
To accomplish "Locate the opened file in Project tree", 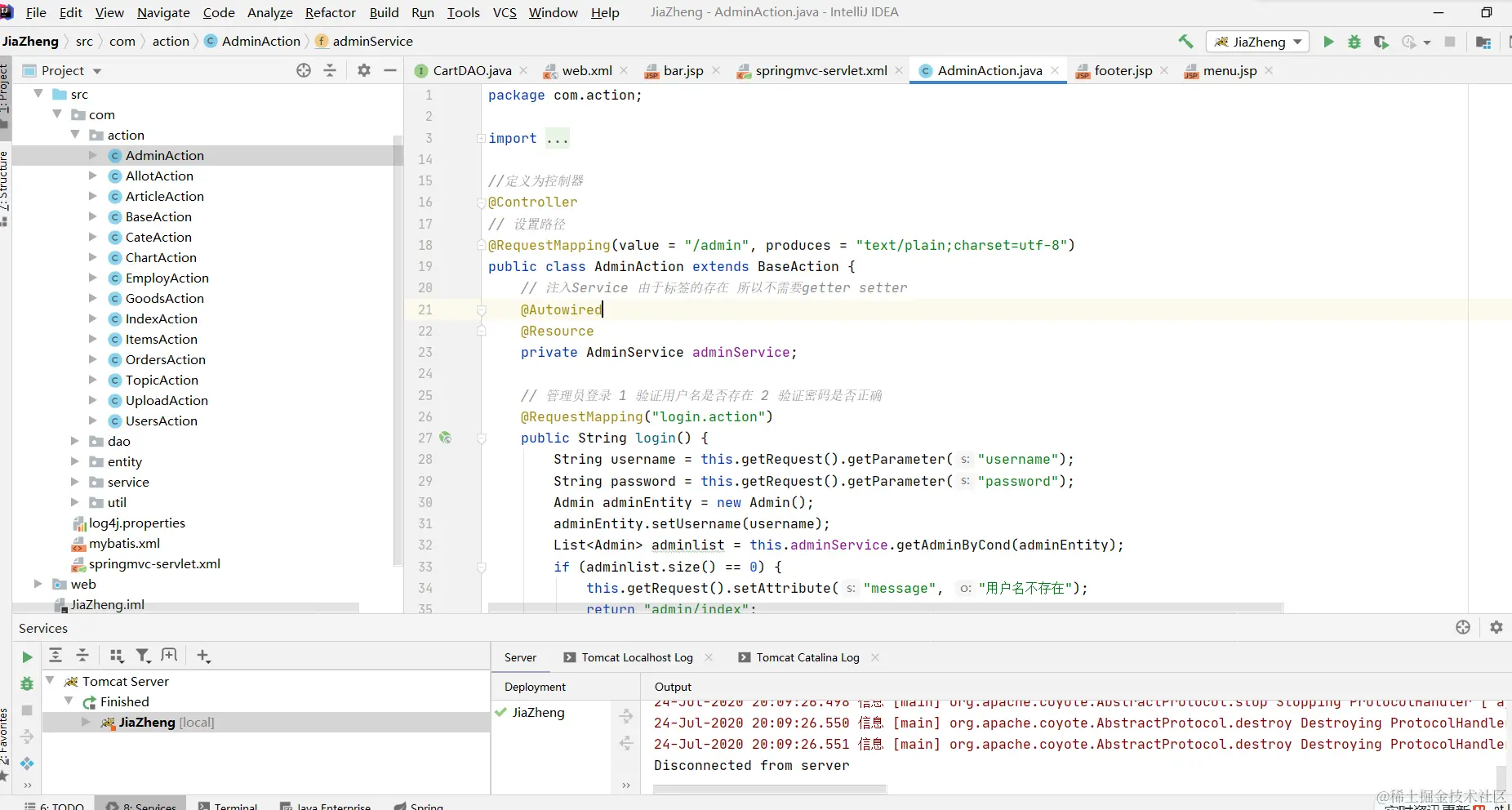I will pyautogui.click(x=304, y=70).
